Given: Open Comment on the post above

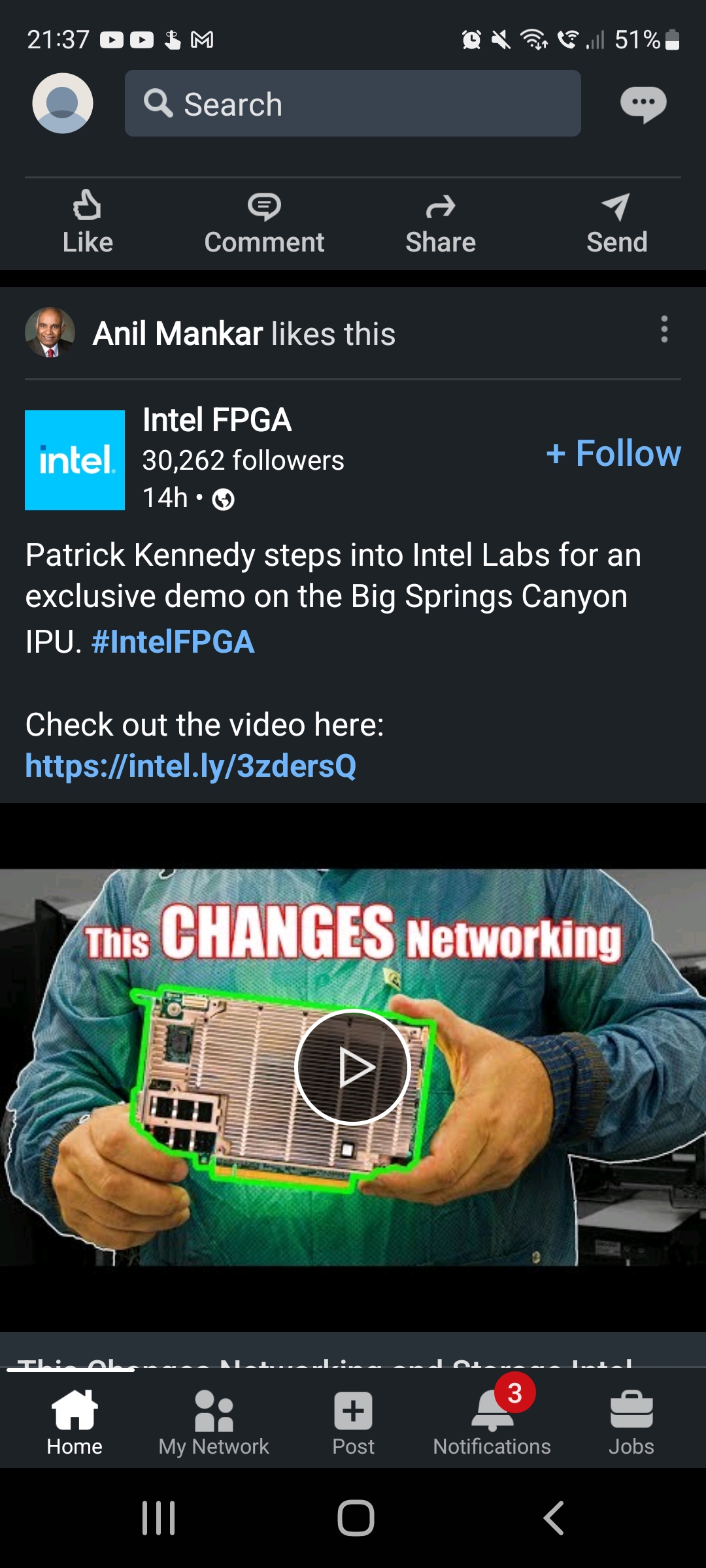Looking at the screenshot, I should click(x=264, y=223).
